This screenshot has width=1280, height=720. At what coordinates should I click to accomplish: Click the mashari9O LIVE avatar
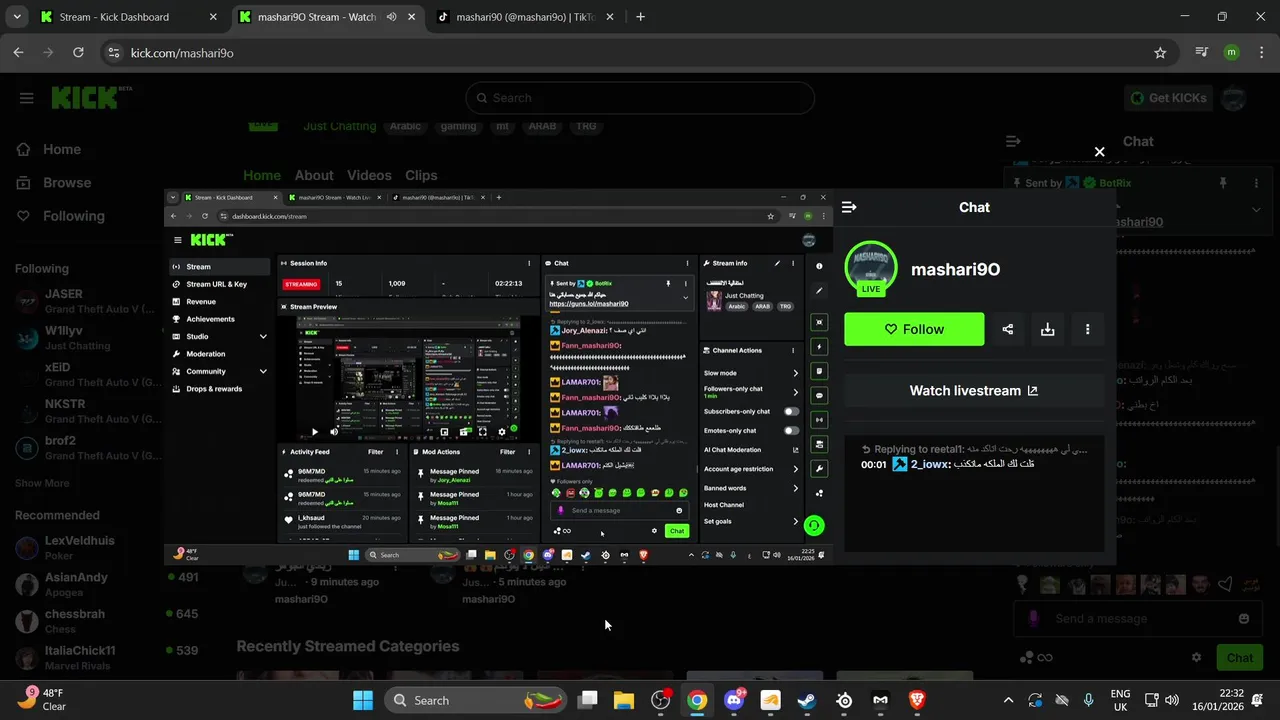(x=871, y=268)
